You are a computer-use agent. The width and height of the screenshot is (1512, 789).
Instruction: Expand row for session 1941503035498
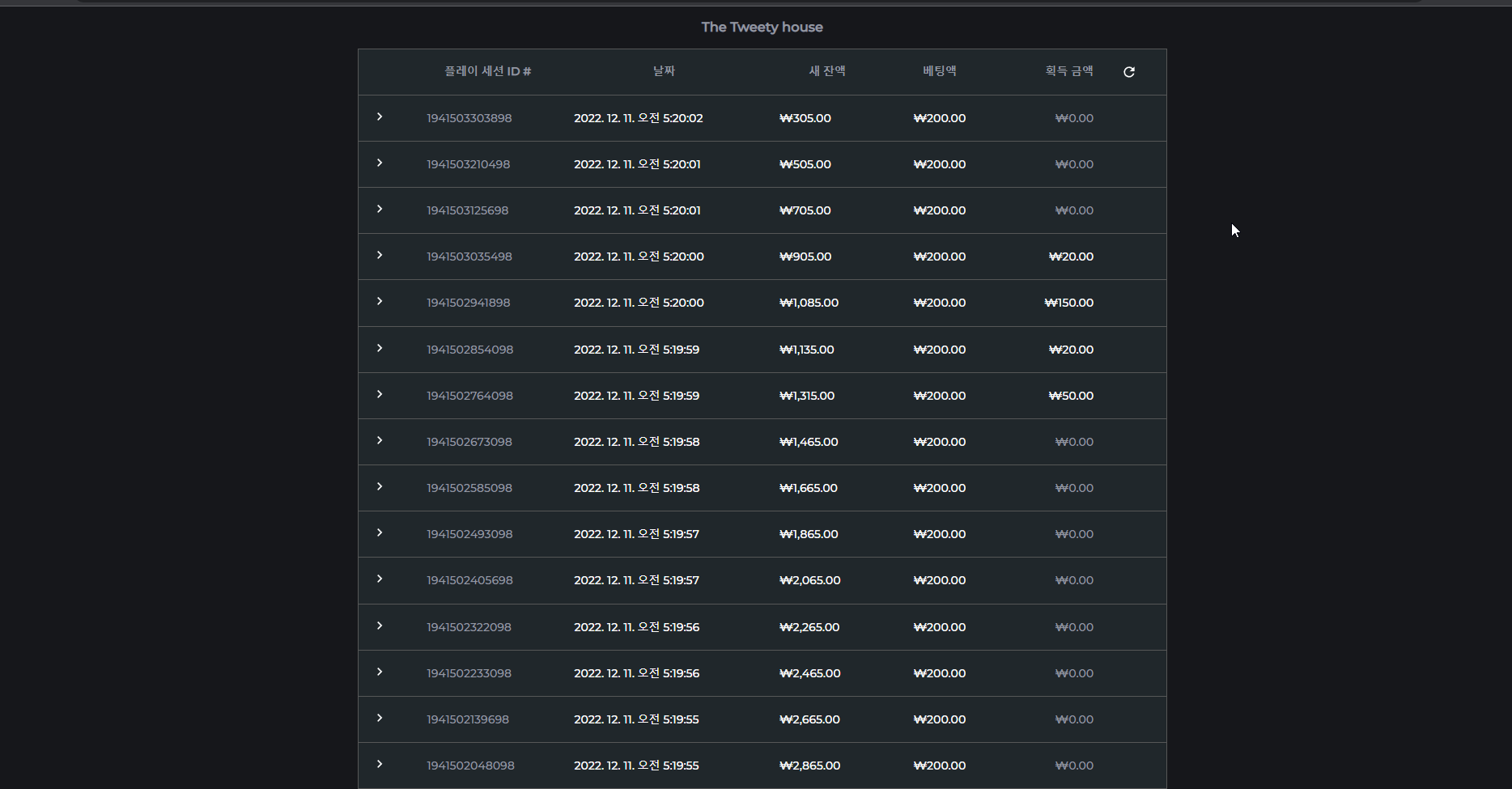pos(380,256)
